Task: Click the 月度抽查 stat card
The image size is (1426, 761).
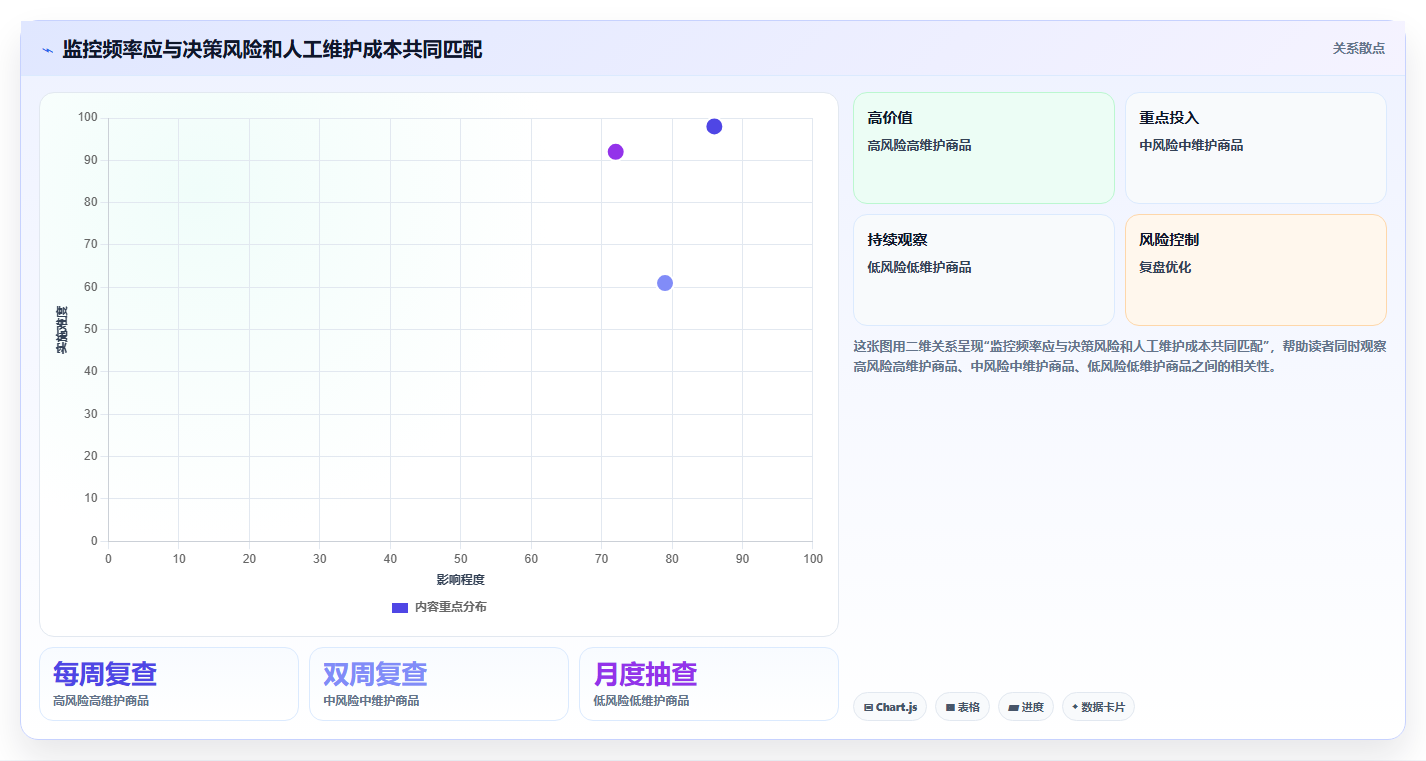Action: click(709, 684)
